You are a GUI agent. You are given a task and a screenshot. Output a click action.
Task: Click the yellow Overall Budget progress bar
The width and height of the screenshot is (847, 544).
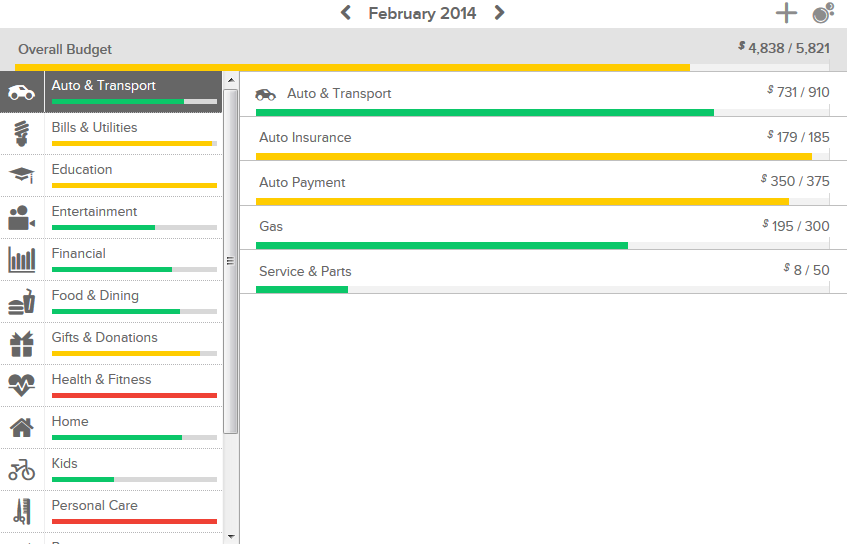tap(352, 68)
